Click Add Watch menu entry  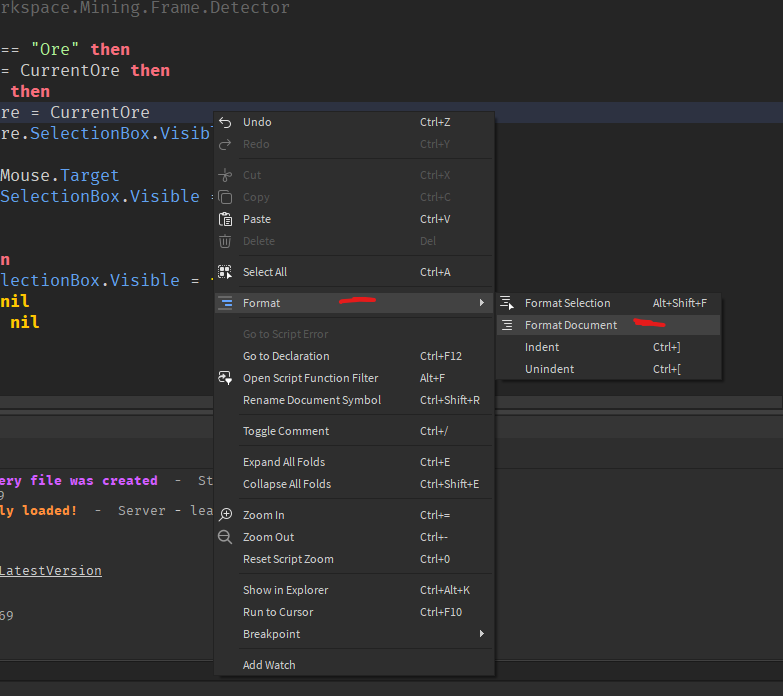[269, 665]
